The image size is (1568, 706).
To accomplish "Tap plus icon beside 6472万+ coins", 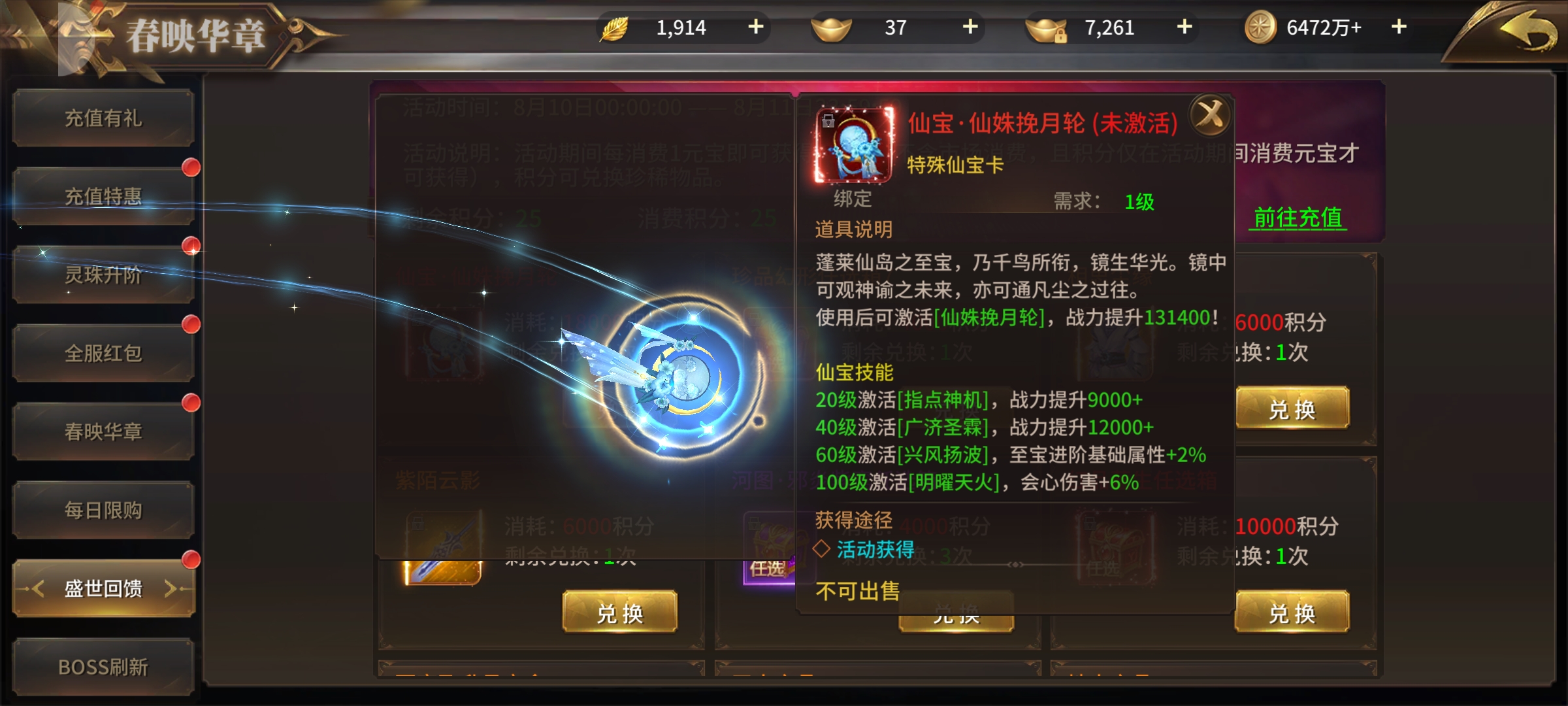I will pos(1399,27).
